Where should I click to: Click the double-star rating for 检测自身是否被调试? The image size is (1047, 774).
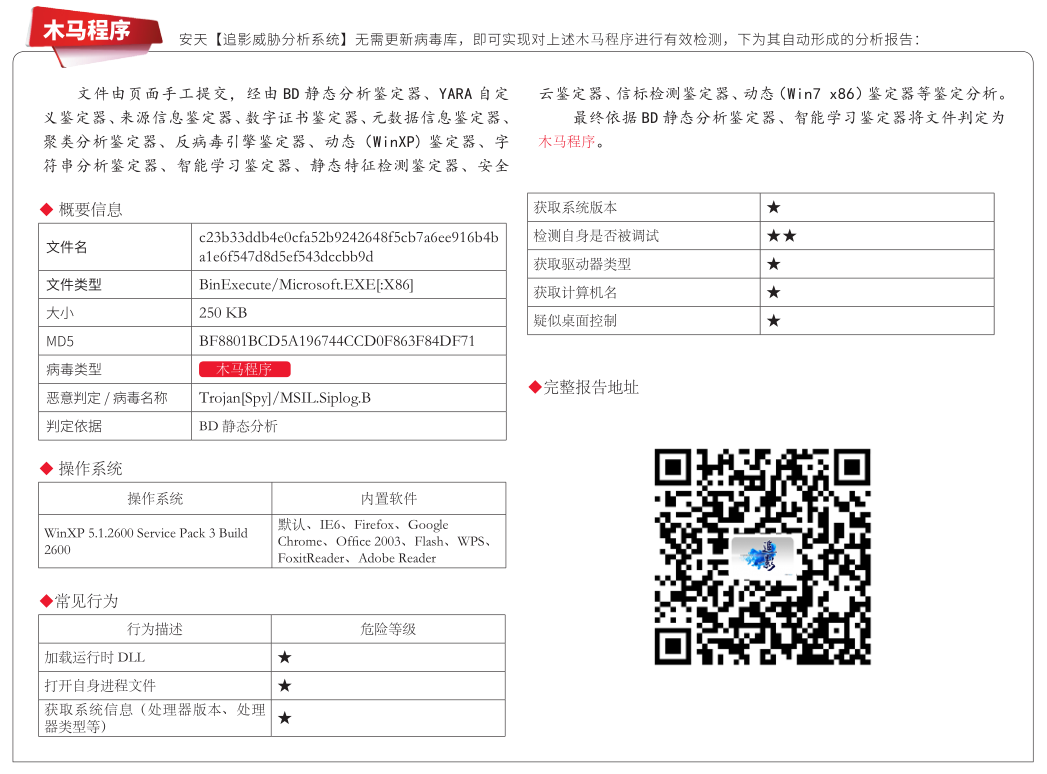(x=782, y=236)
